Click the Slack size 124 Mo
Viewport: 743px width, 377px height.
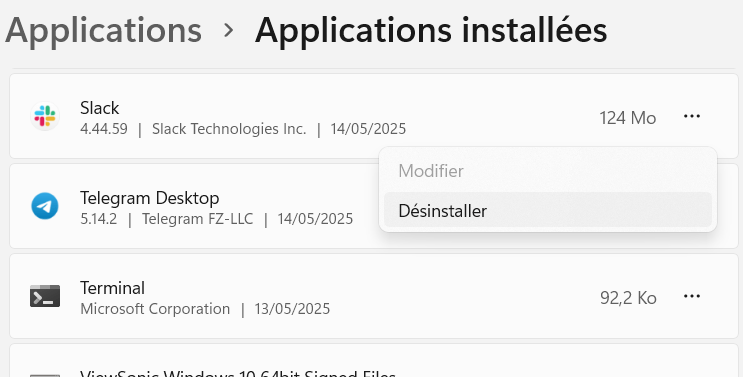pos(628,117)
